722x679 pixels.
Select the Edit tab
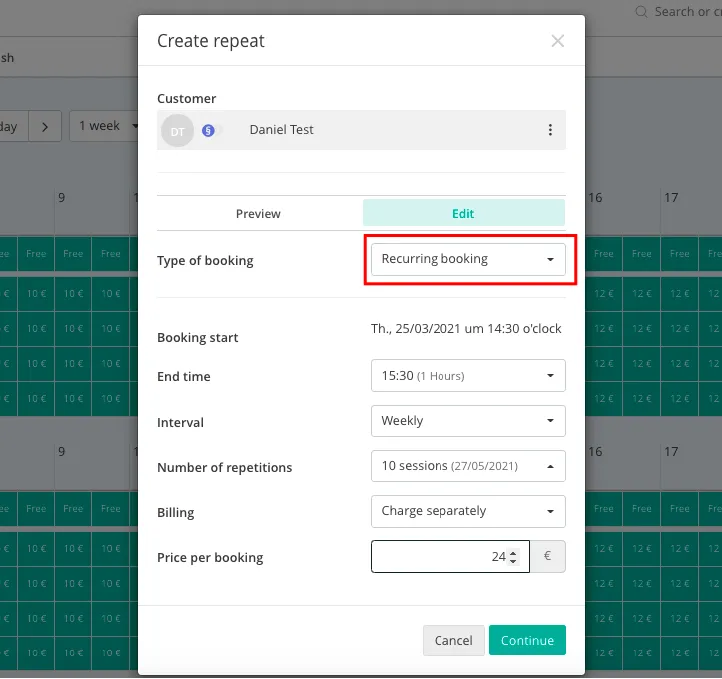pos(463,214)
